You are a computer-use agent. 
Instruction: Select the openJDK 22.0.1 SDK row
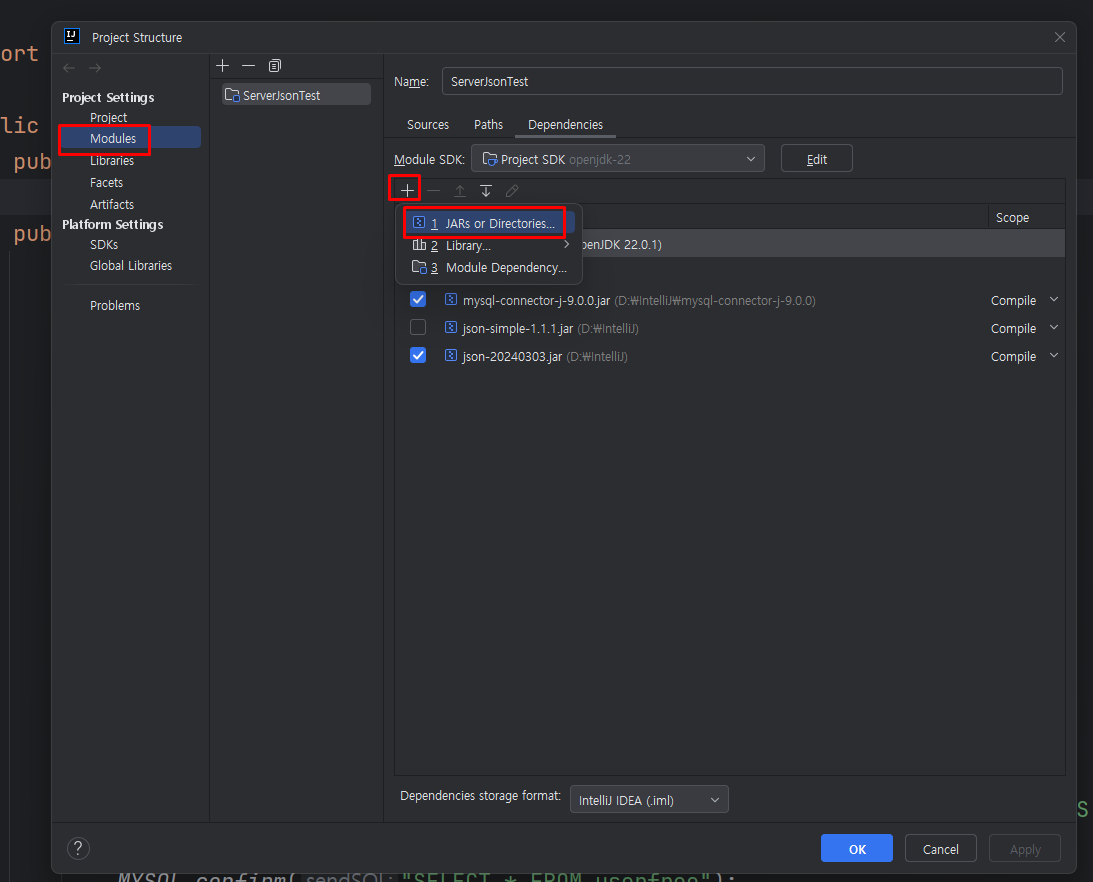coord(729,245)
